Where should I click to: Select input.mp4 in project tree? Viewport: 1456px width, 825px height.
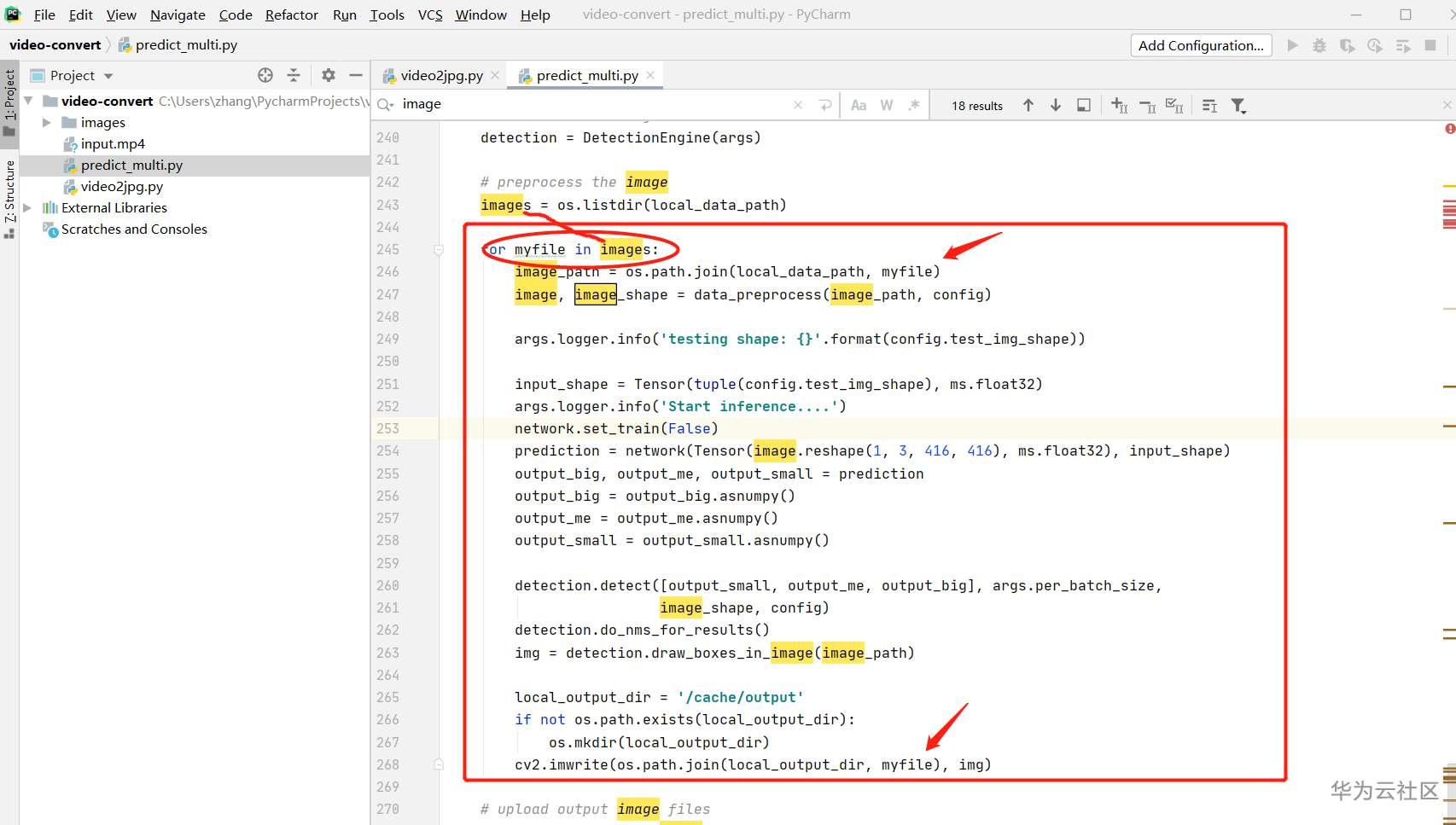click(113, 143)
